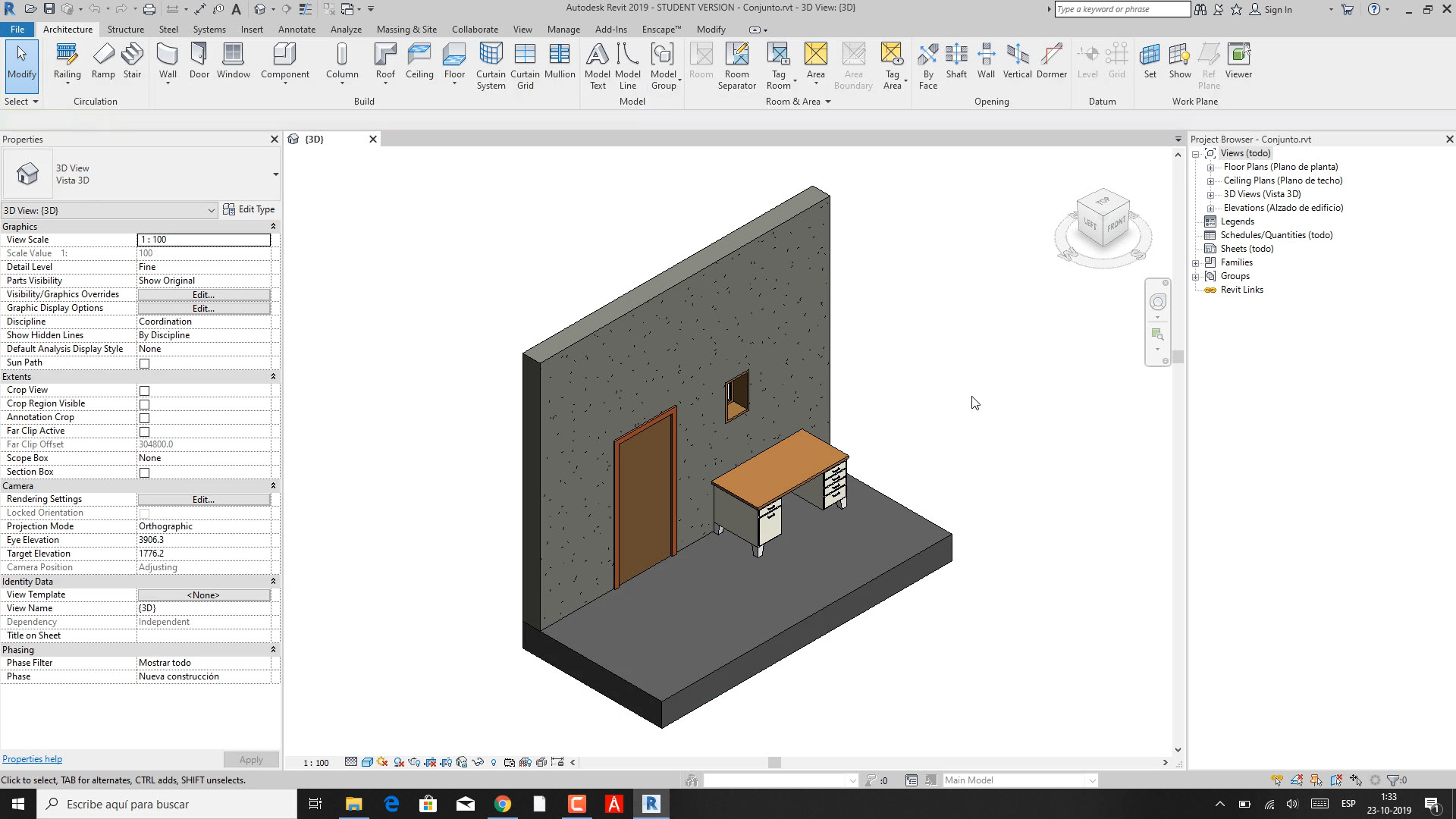Open the work plane Viewer
The image size is (1456, 819).
[x=1238, y=61]
